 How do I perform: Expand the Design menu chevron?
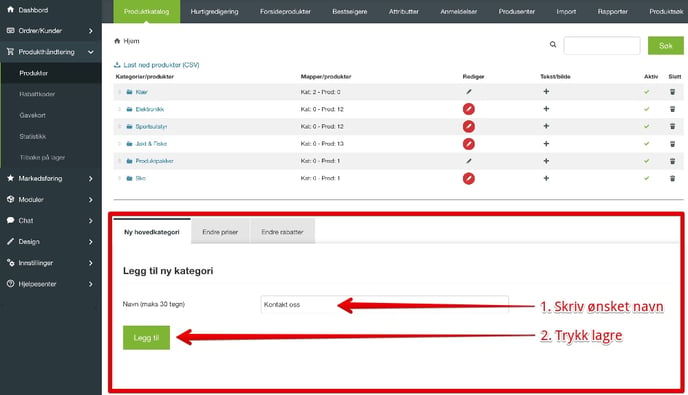(90, 241)
